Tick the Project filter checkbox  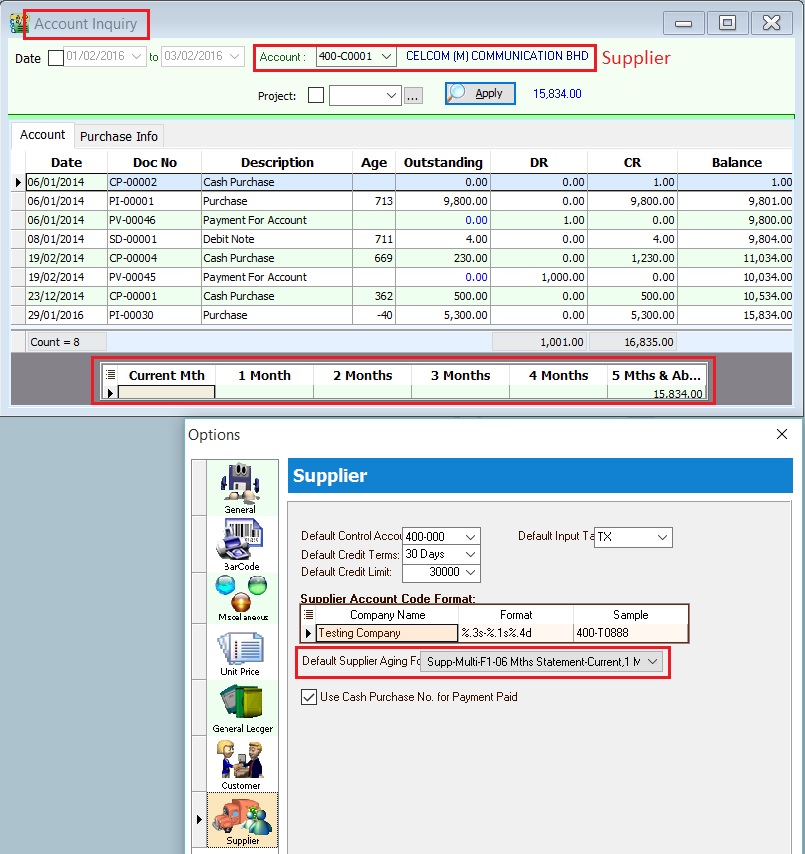[x=316, y=95]
